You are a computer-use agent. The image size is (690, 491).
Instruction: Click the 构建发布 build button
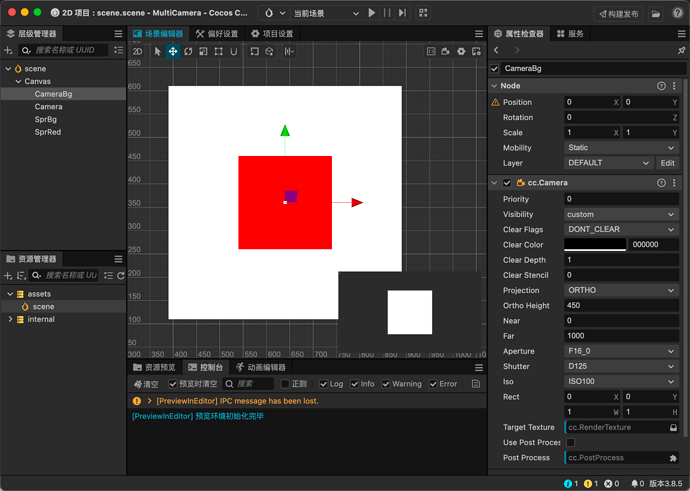point(618,14)
